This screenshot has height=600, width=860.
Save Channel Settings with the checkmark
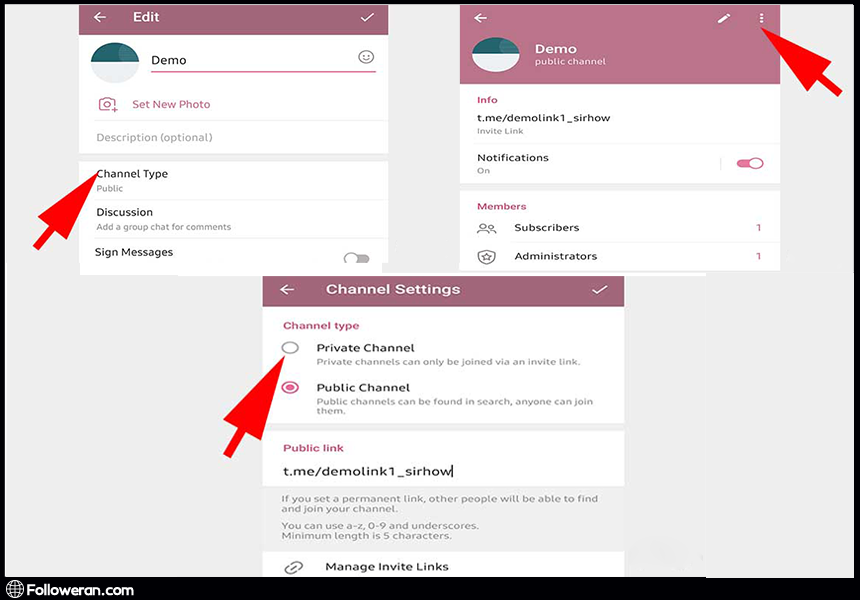click(599, 290)
